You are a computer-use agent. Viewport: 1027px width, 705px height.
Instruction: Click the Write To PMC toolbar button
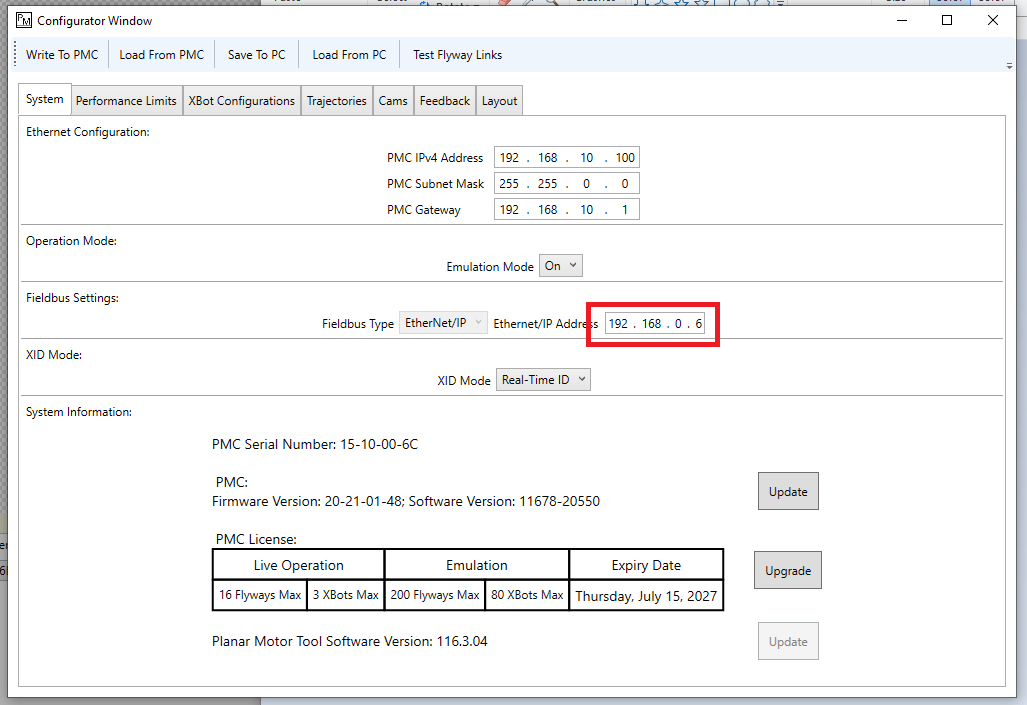point(62,55)
